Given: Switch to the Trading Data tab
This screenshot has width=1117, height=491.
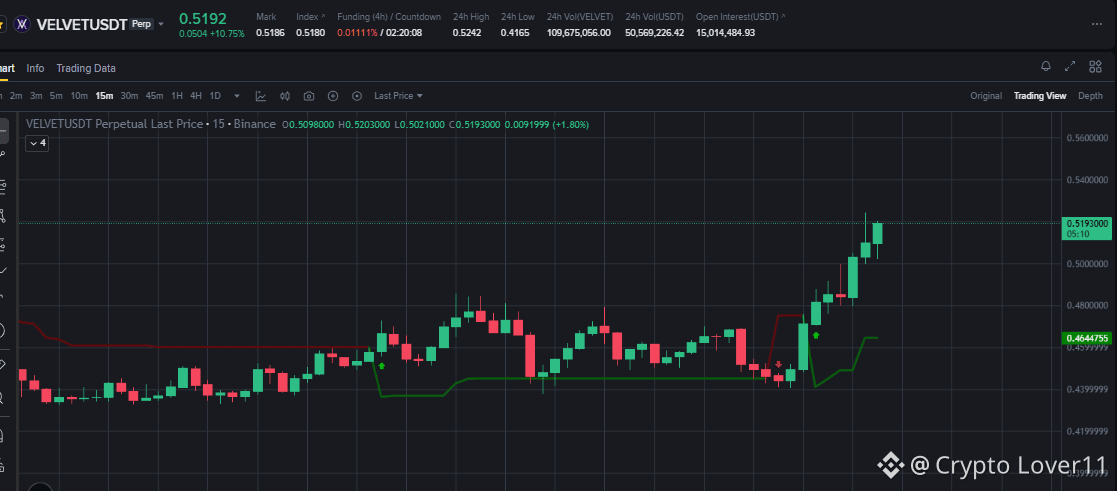Looking at the screenshot, I should 86,68.
